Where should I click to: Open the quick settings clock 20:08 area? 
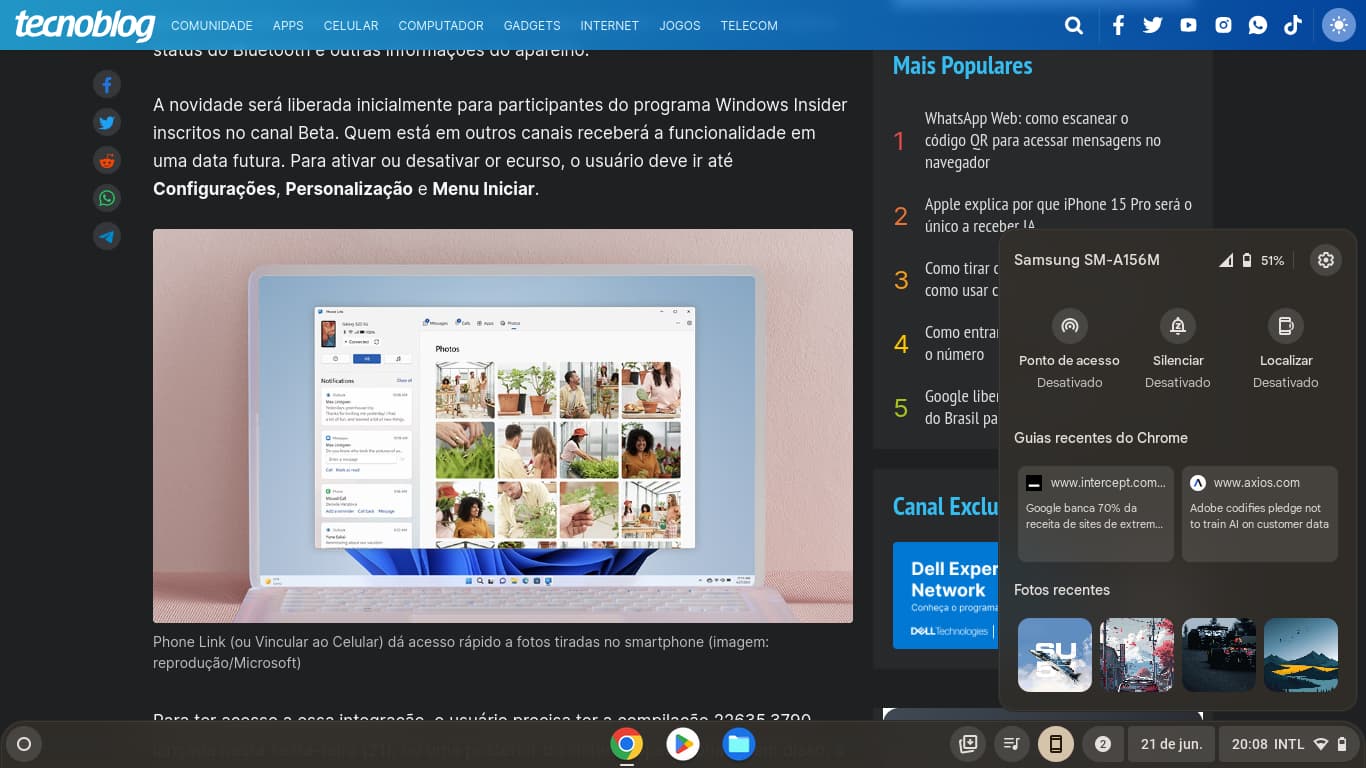coord(1290,744)
